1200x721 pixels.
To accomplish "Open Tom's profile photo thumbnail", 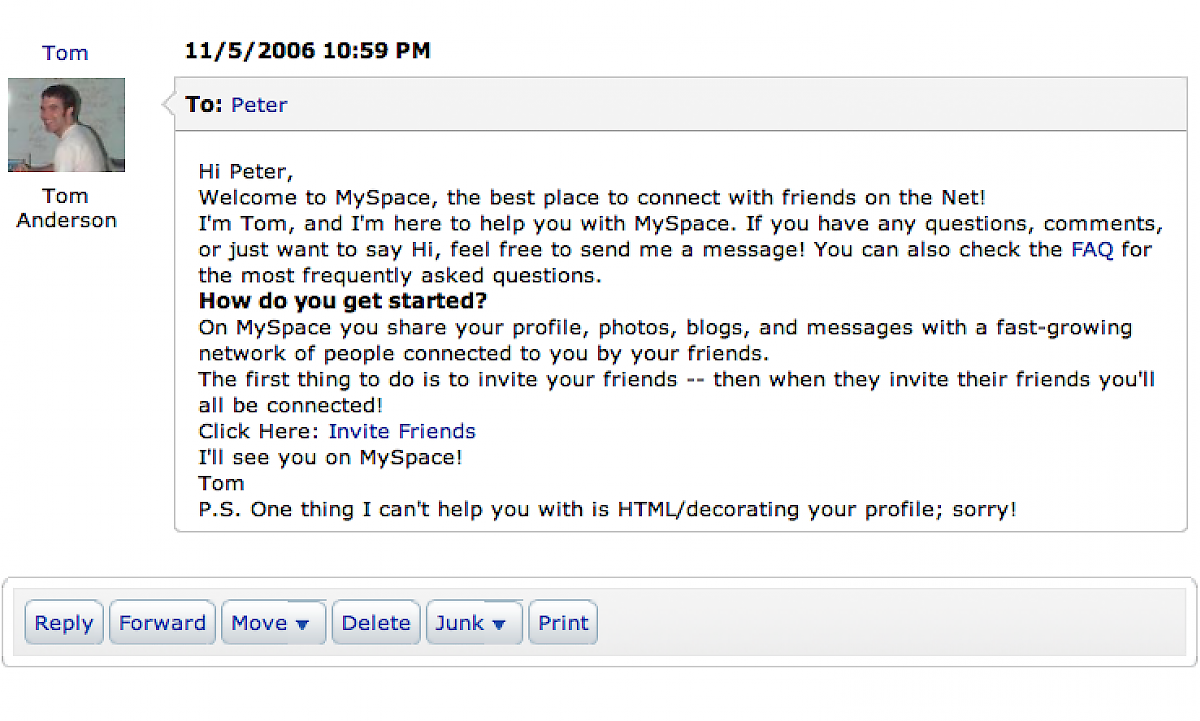I will [x=66, y=125].
